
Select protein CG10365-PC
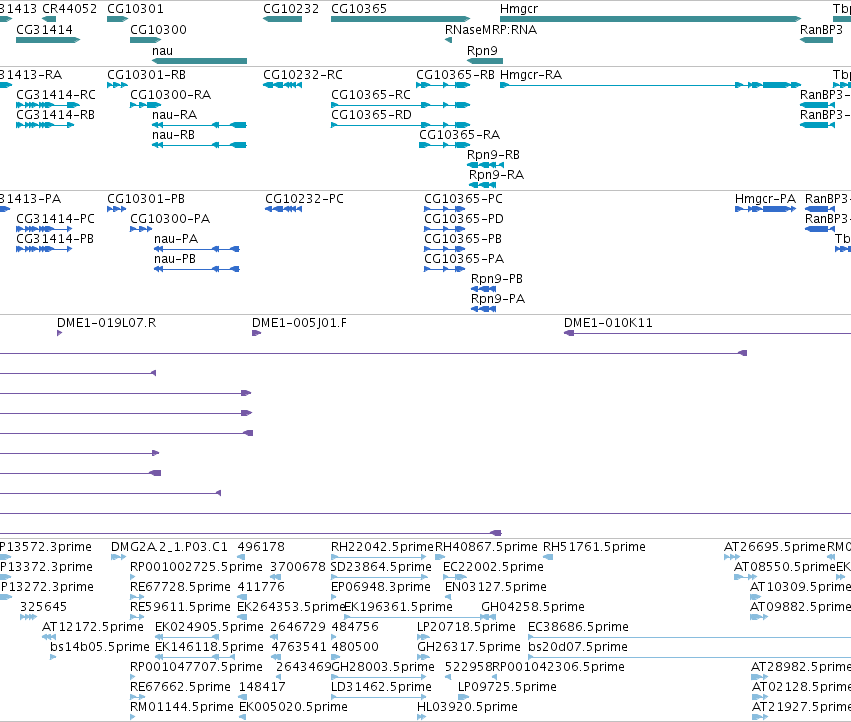coord(463,199)
